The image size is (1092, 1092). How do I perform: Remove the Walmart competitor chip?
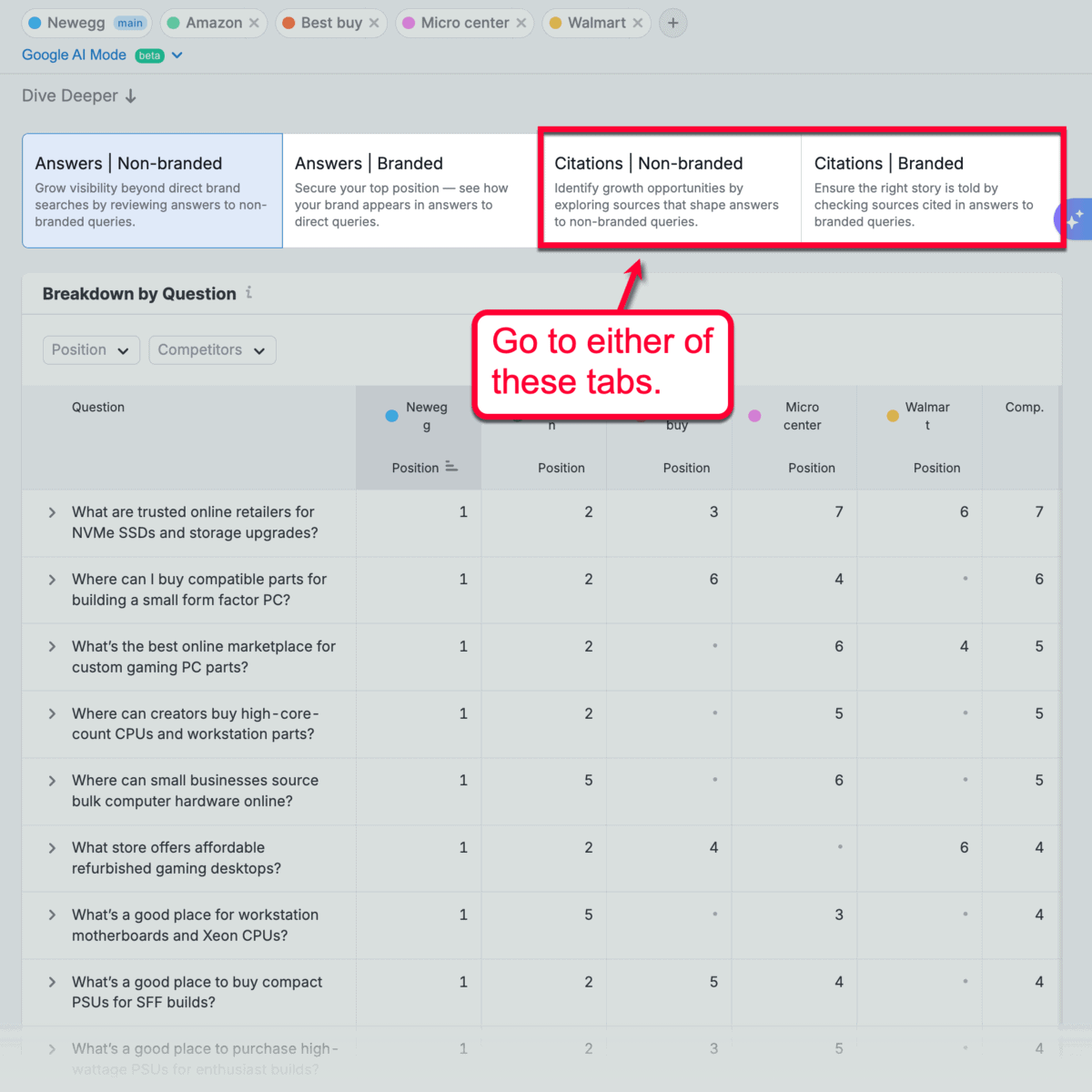tap(637, 23)
